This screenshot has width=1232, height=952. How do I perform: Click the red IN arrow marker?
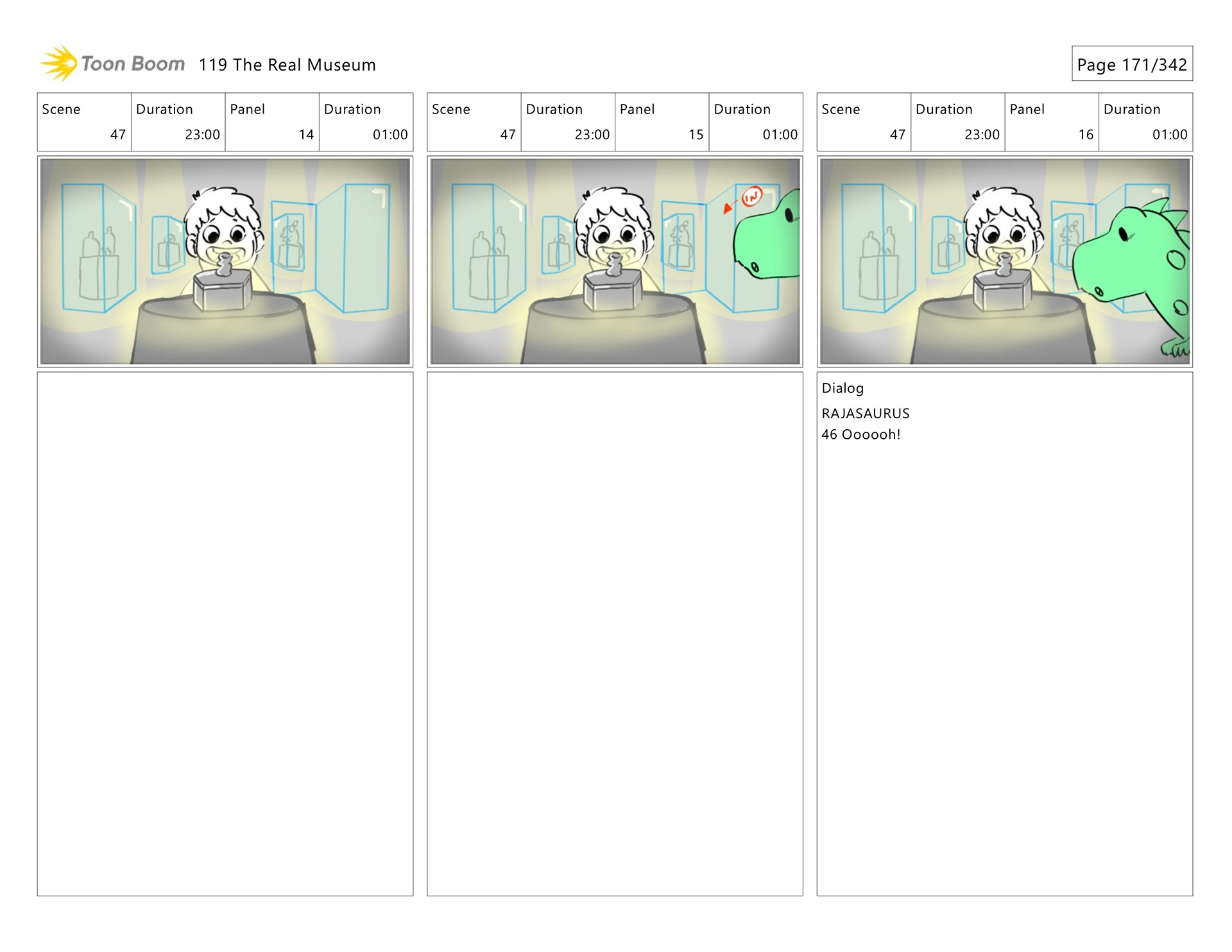tap(750, 197)
